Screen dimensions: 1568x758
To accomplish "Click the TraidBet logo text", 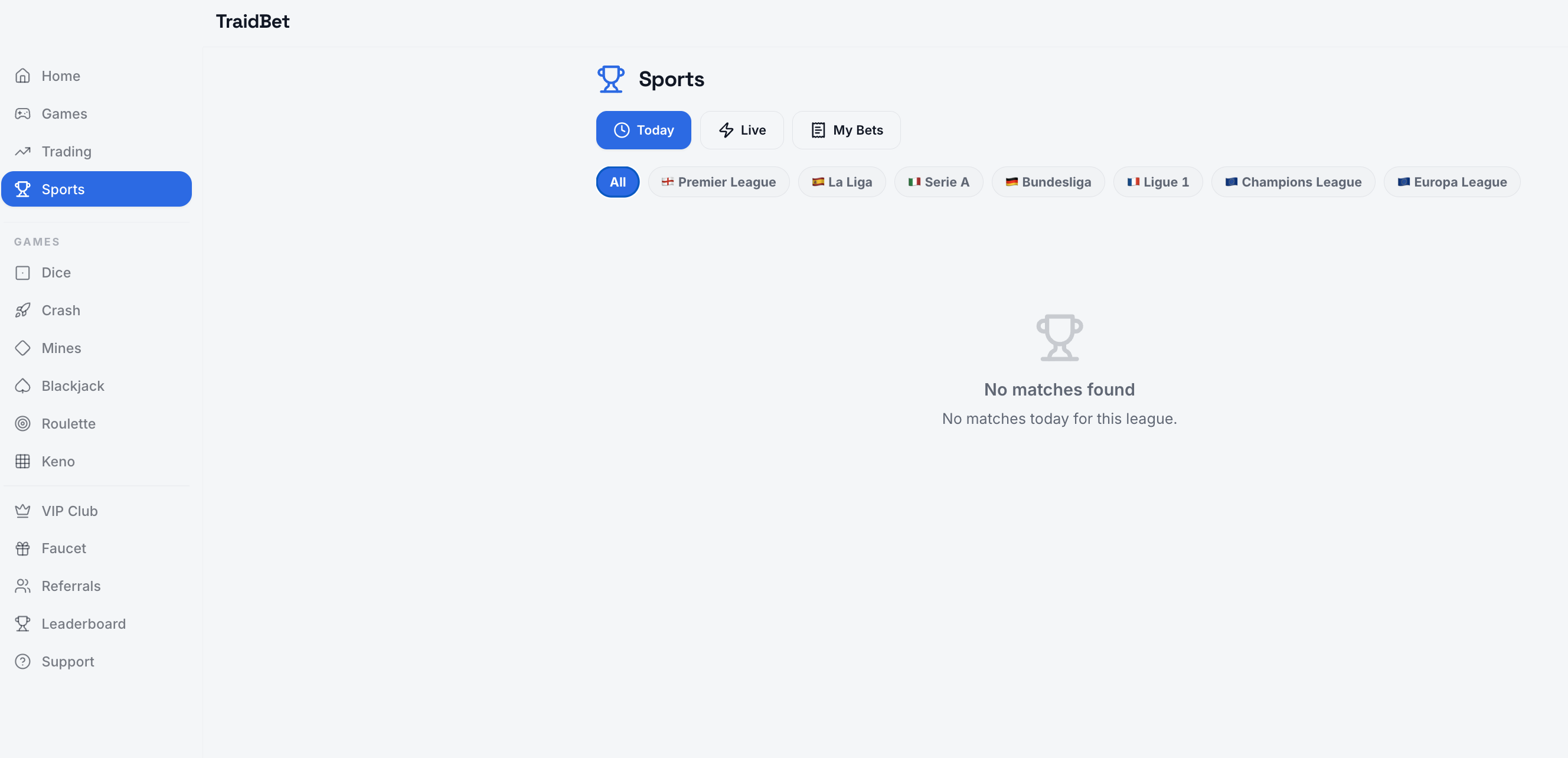I will [x=252, y=22].
